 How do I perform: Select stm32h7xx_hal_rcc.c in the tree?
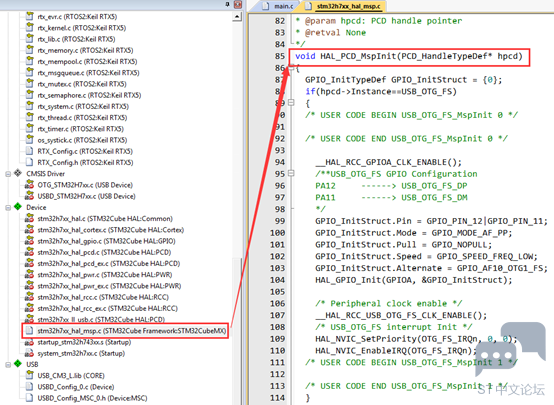[103, 297]
